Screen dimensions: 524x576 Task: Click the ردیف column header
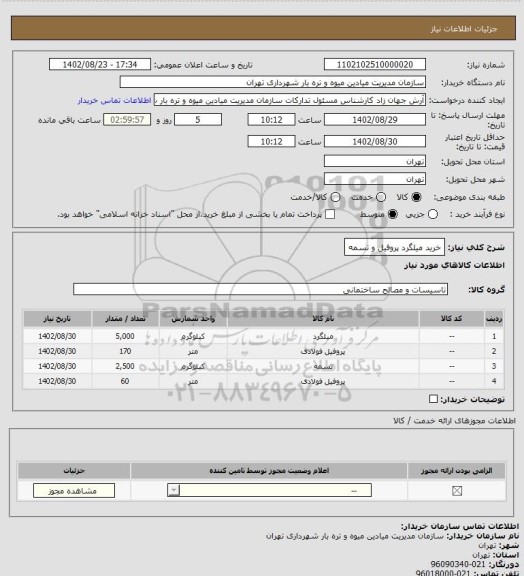[x=494, y=319]
